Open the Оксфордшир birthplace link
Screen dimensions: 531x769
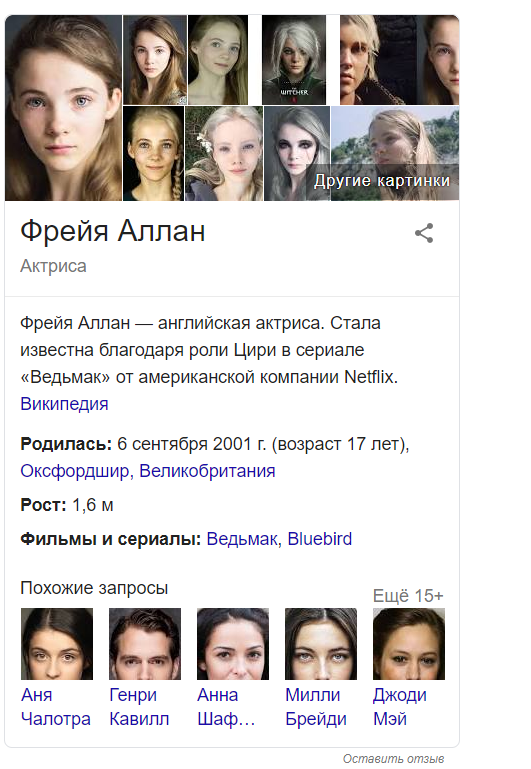pyautogui.click(x=75, y=471)
